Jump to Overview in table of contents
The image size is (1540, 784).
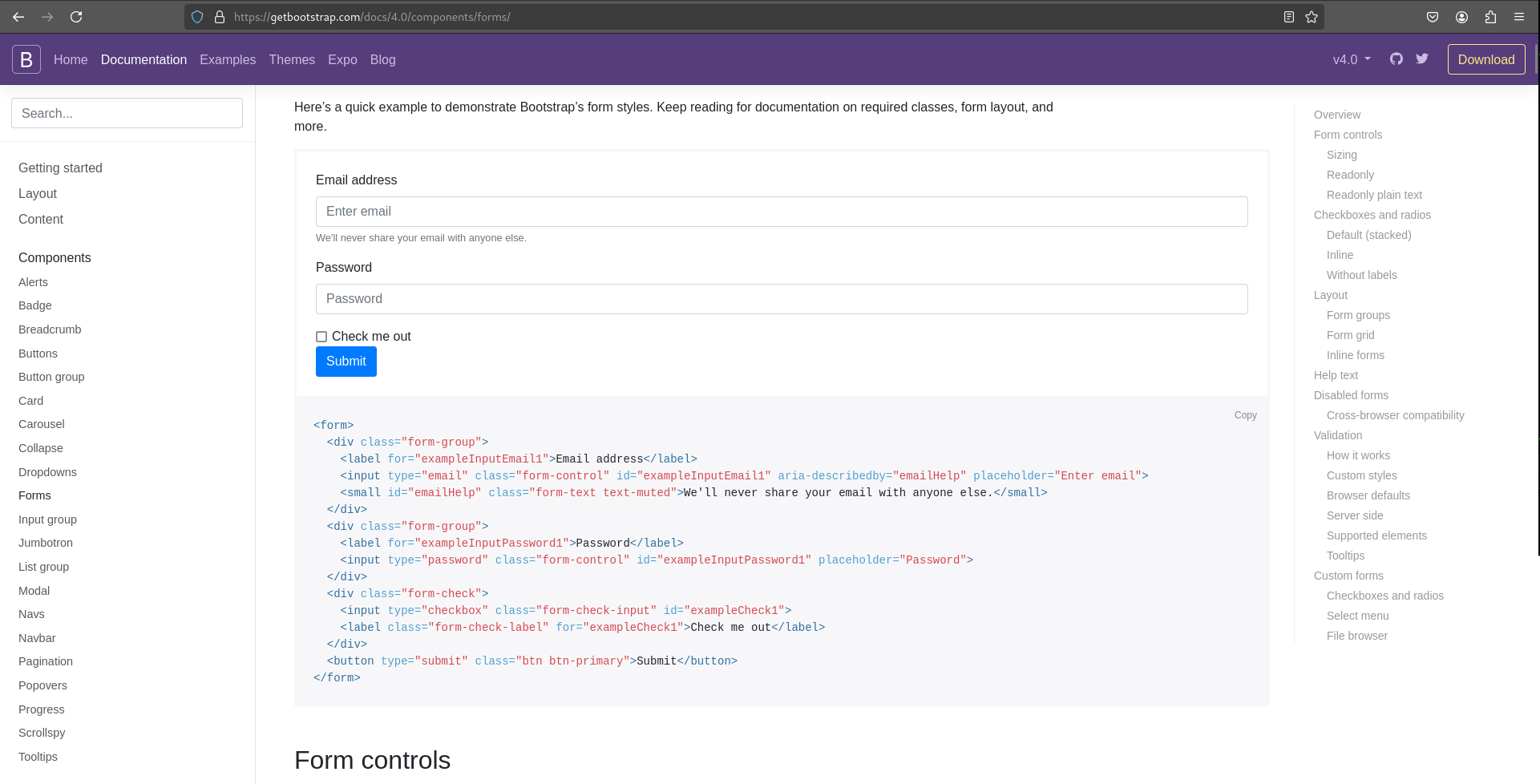[1337, 115]
